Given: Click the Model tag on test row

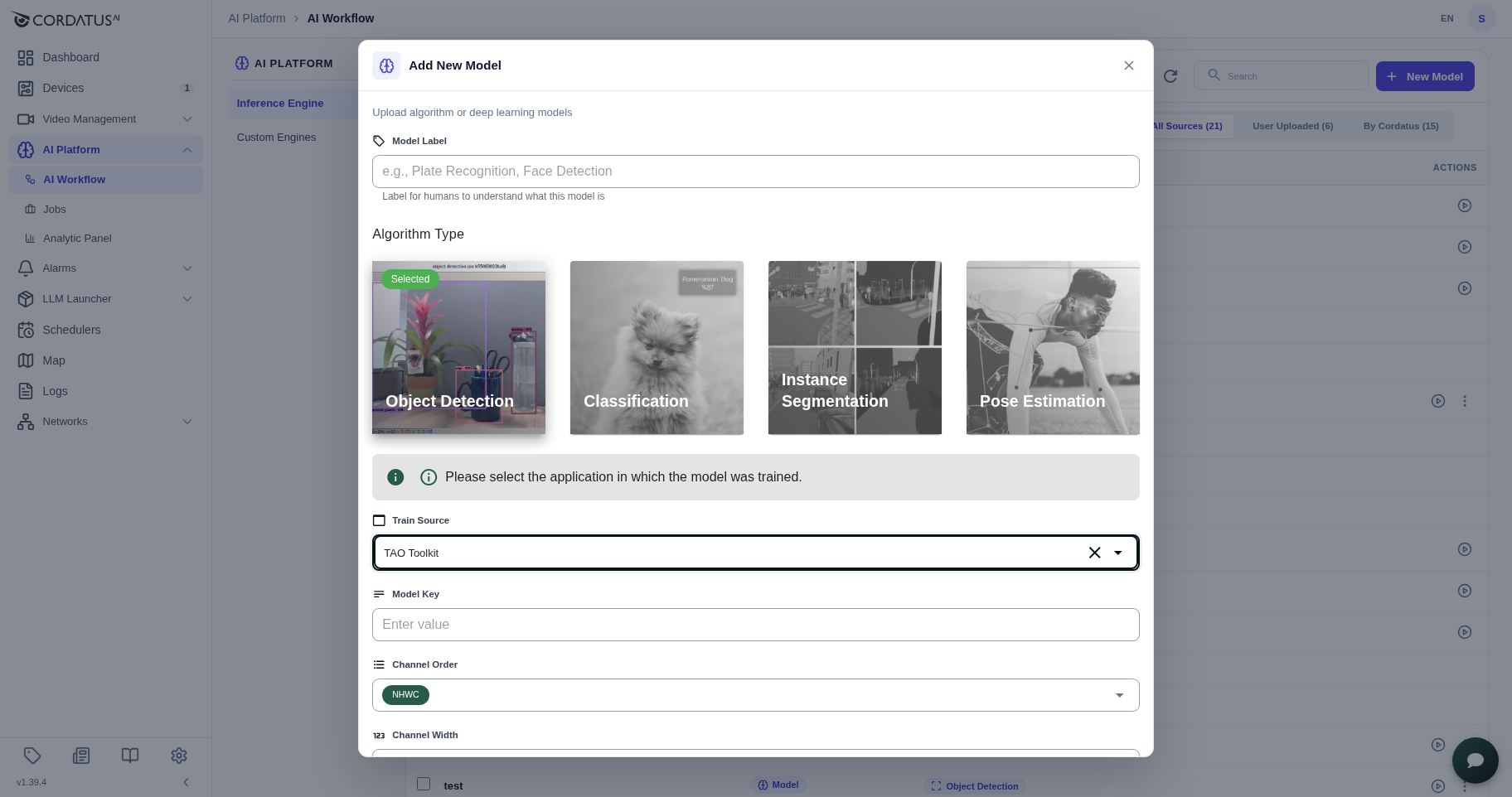Looking at the screenshot, I should point(777,785).
